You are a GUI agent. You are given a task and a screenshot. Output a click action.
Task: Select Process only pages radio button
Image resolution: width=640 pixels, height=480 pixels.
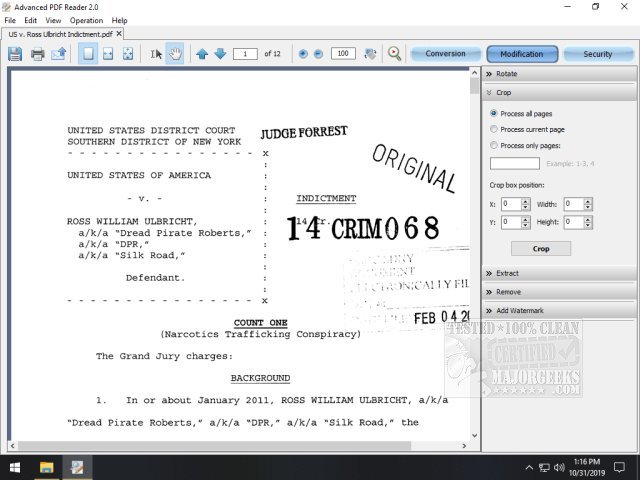tap(493, 145)
